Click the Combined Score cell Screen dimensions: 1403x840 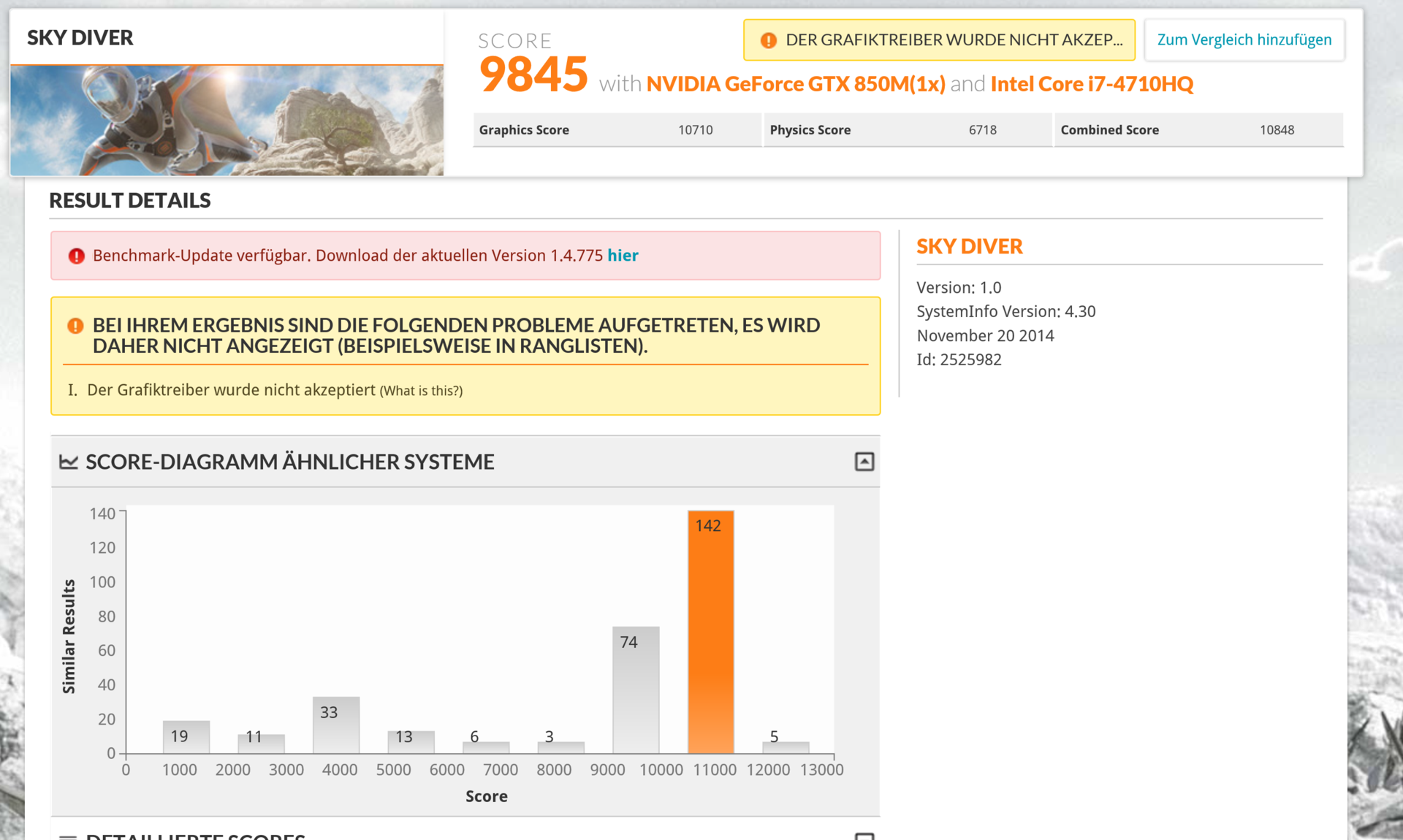[x=1198, y=130]
